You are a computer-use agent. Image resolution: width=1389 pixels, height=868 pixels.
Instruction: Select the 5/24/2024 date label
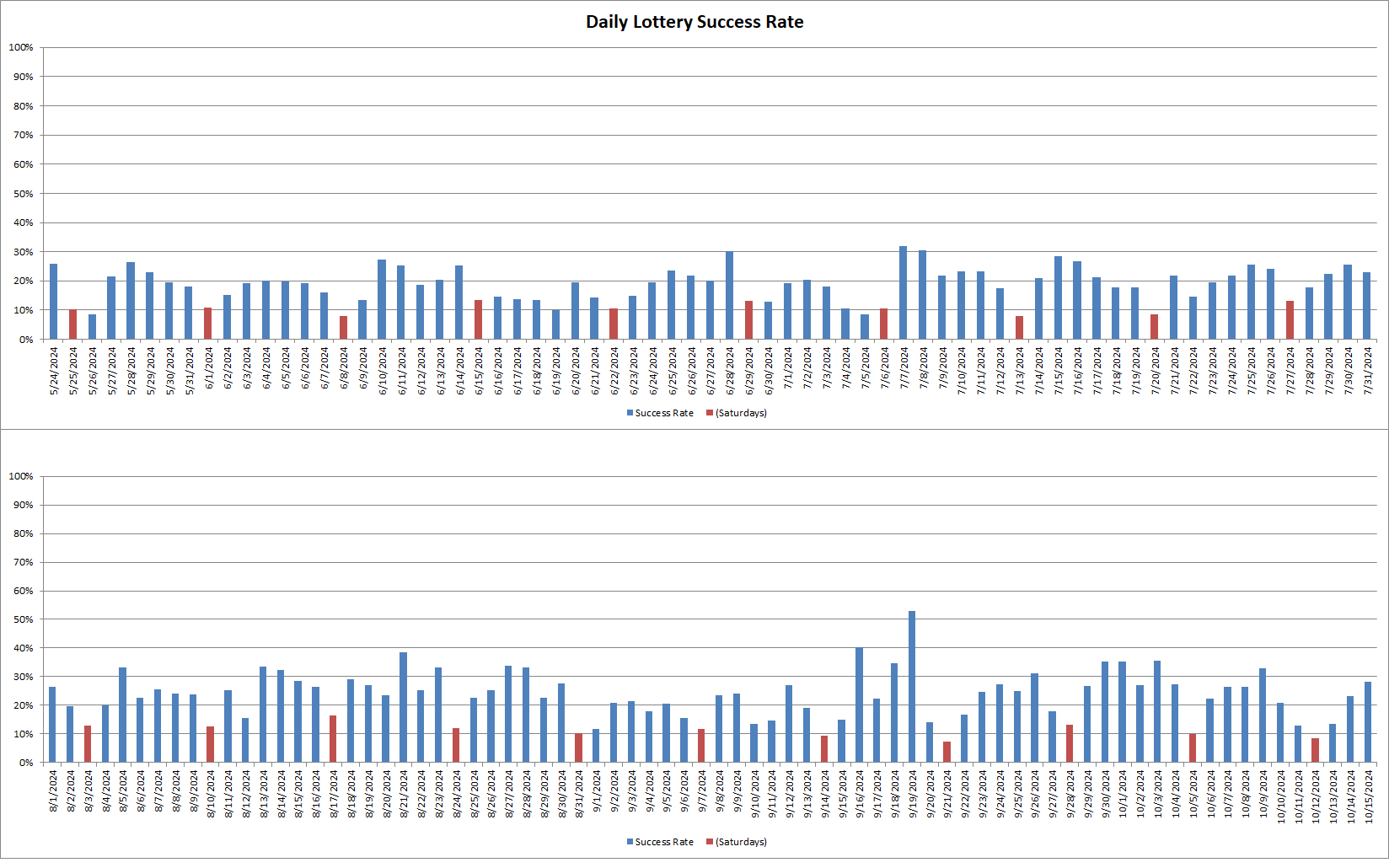click(x=53, y=368)
